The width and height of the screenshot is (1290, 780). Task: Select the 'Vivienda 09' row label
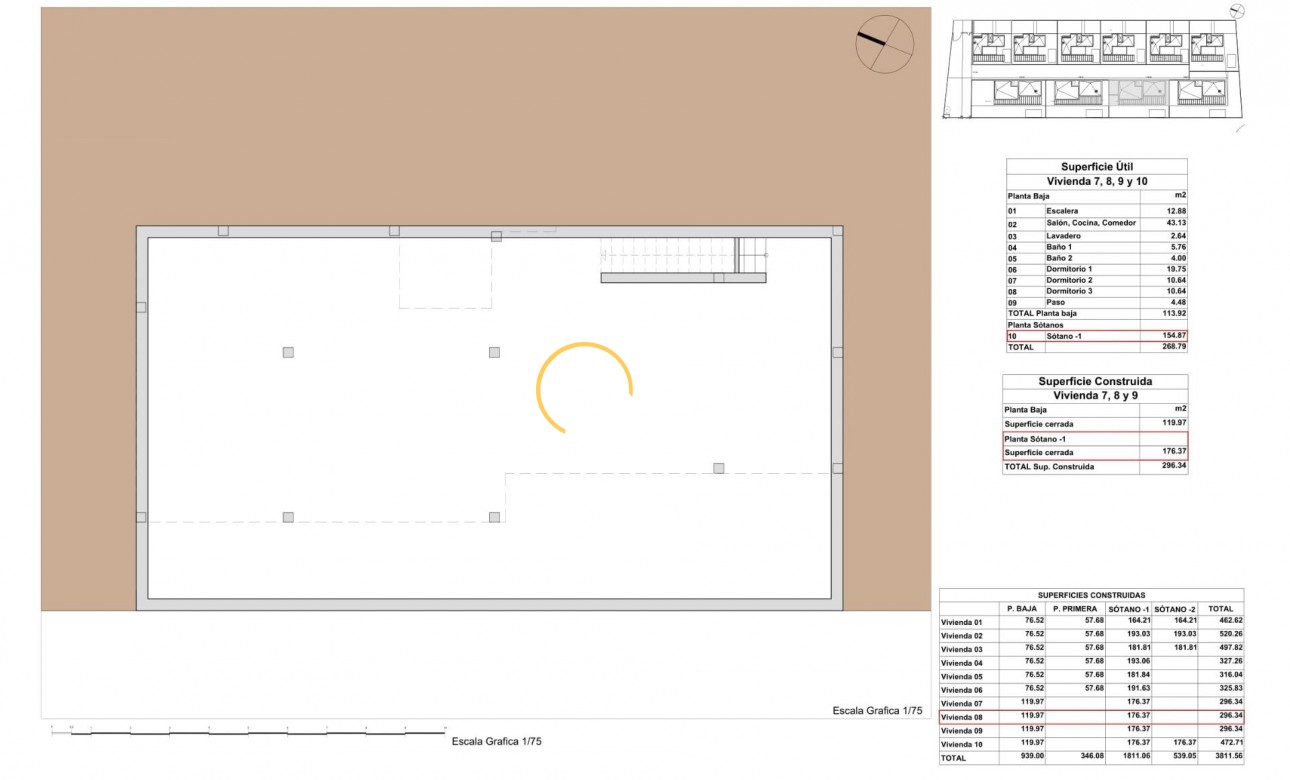point(962,731)
